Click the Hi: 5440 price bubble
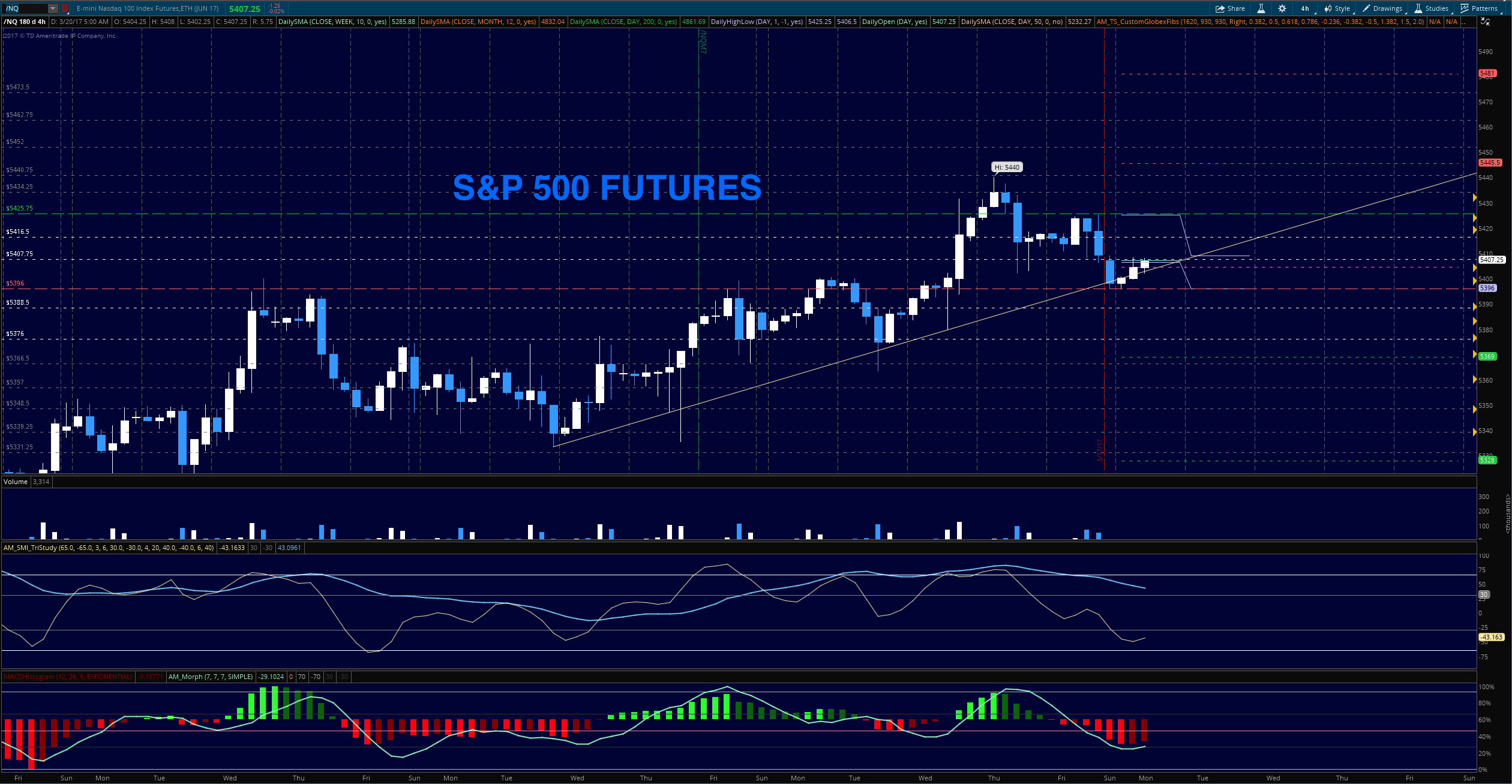Screen dimensions: 1512x784 click(x=1007, y=167)
